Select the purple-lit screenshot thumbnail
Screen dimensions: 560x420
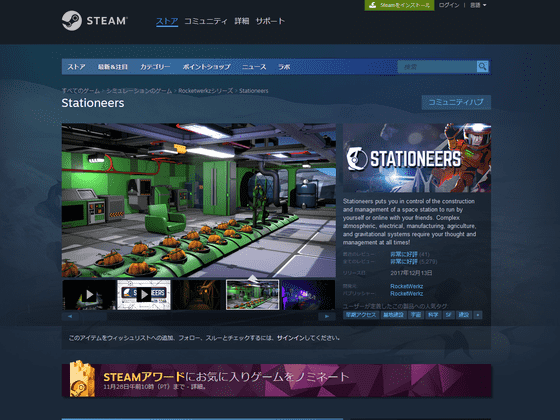point(308,295)
